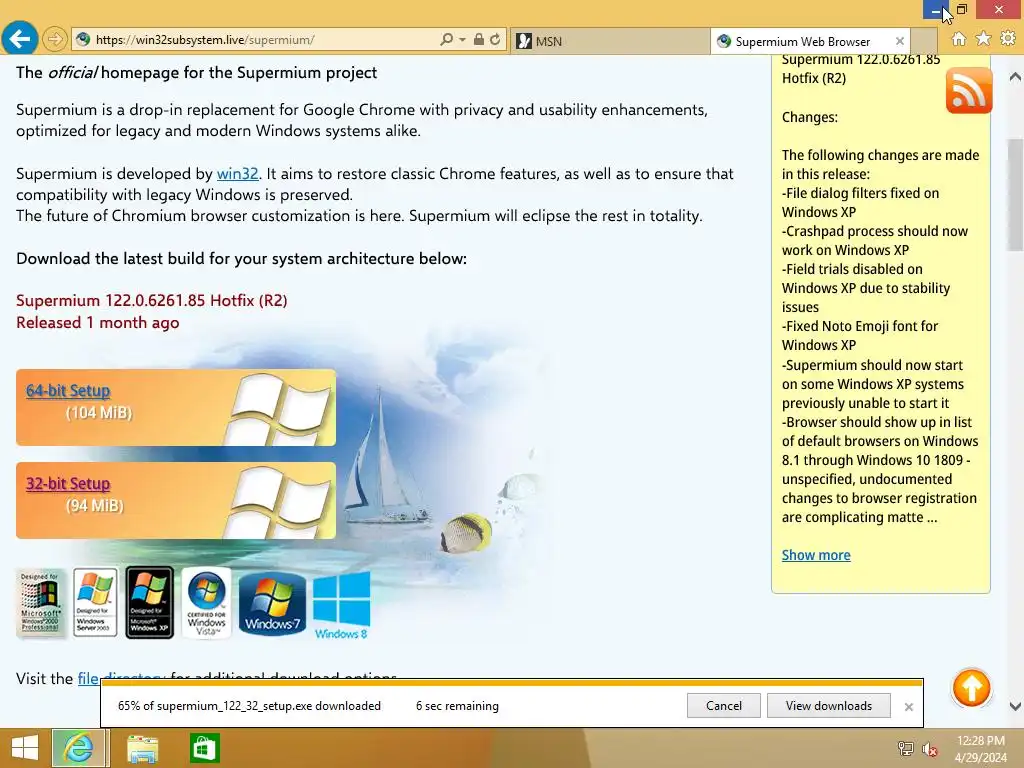
Task: Click the muted volume tray icon
Action: (x=929, y=749)
